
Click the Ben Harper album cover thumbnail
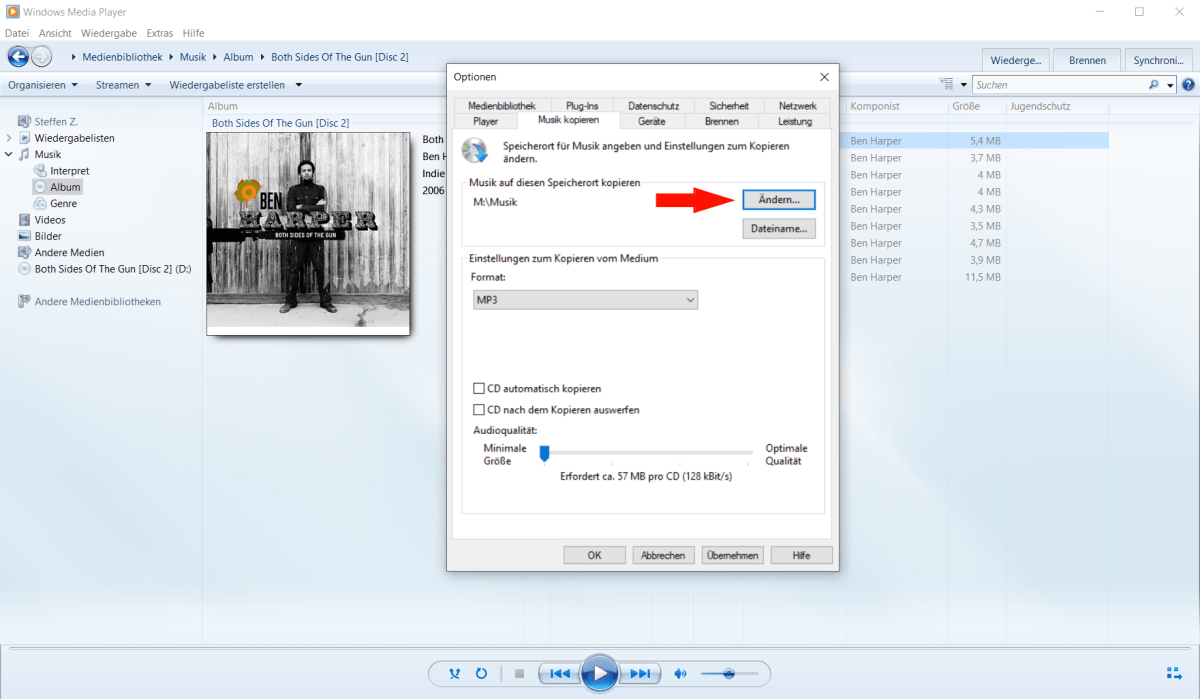point(309,234)
